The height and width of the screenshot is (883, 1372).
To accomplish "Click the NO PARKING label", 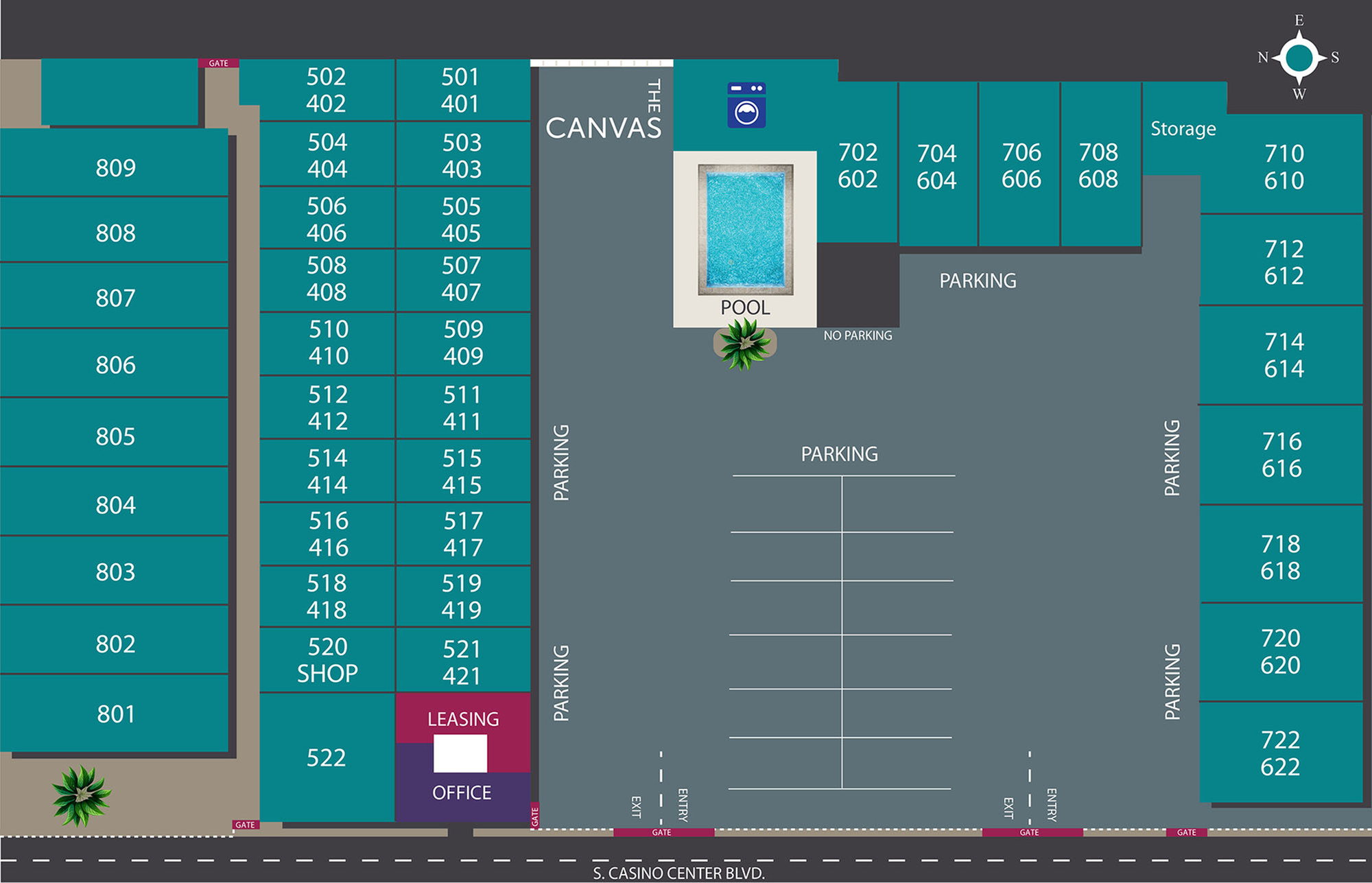I will [x=858, y=335].
